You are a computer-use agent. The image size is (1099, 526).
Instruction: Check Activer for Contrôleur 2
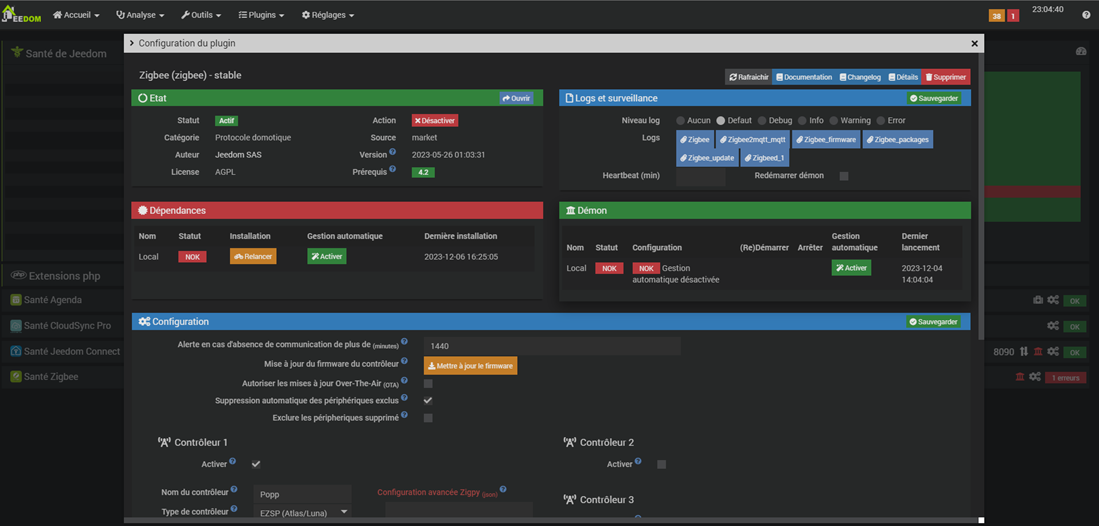click(x=662, y=464)
